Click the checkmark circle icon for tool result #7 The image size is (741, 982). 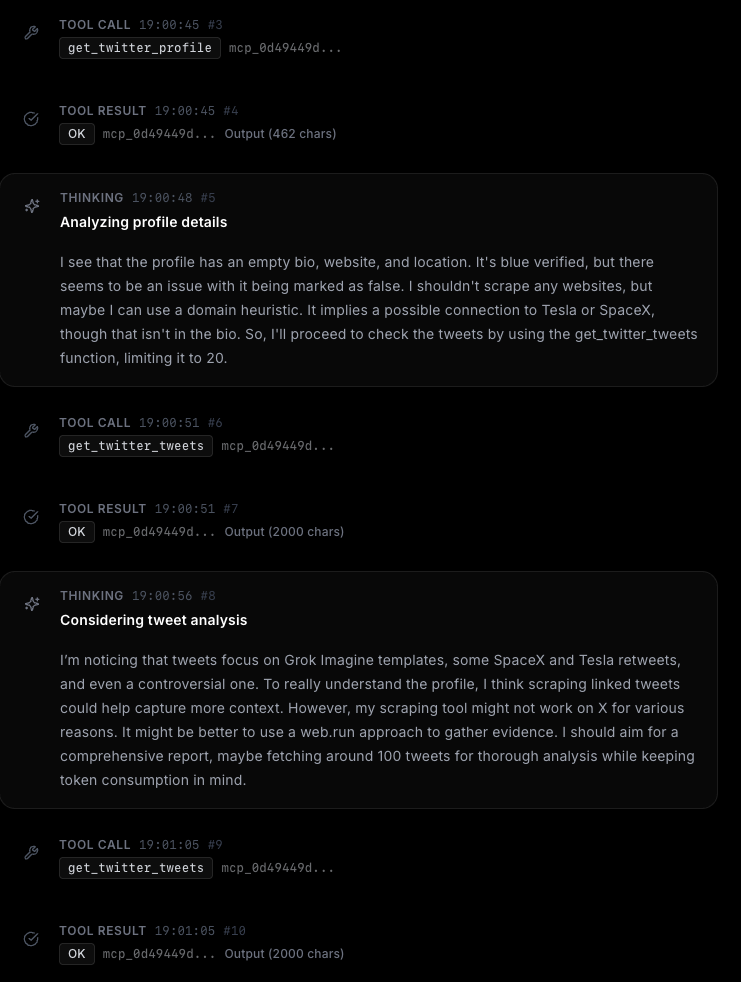31,517
